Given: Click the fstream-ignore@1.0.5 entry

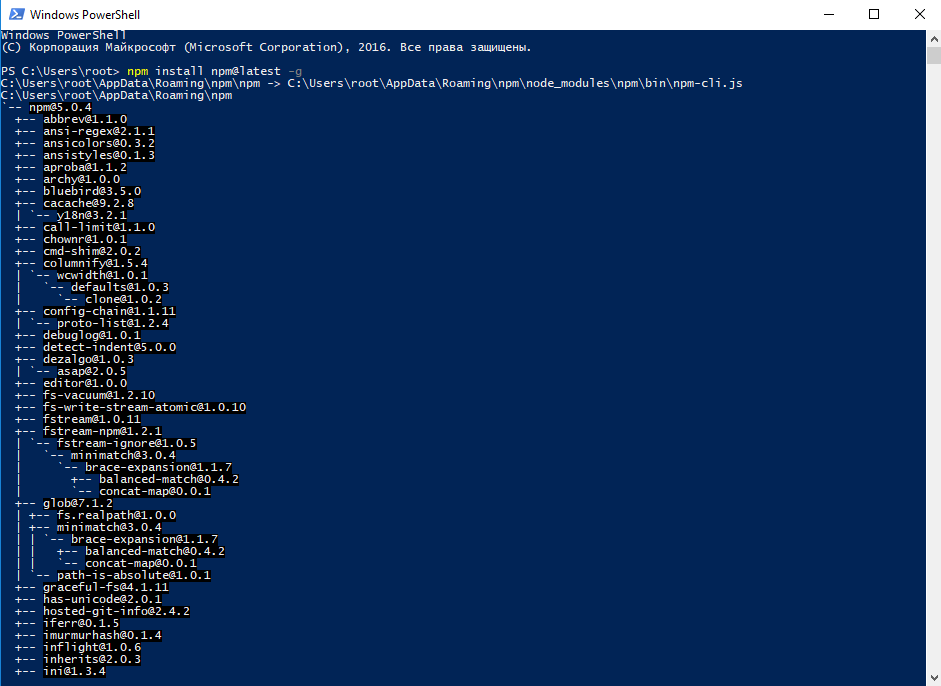Looking at the screenshot, I should click(127, 444).
